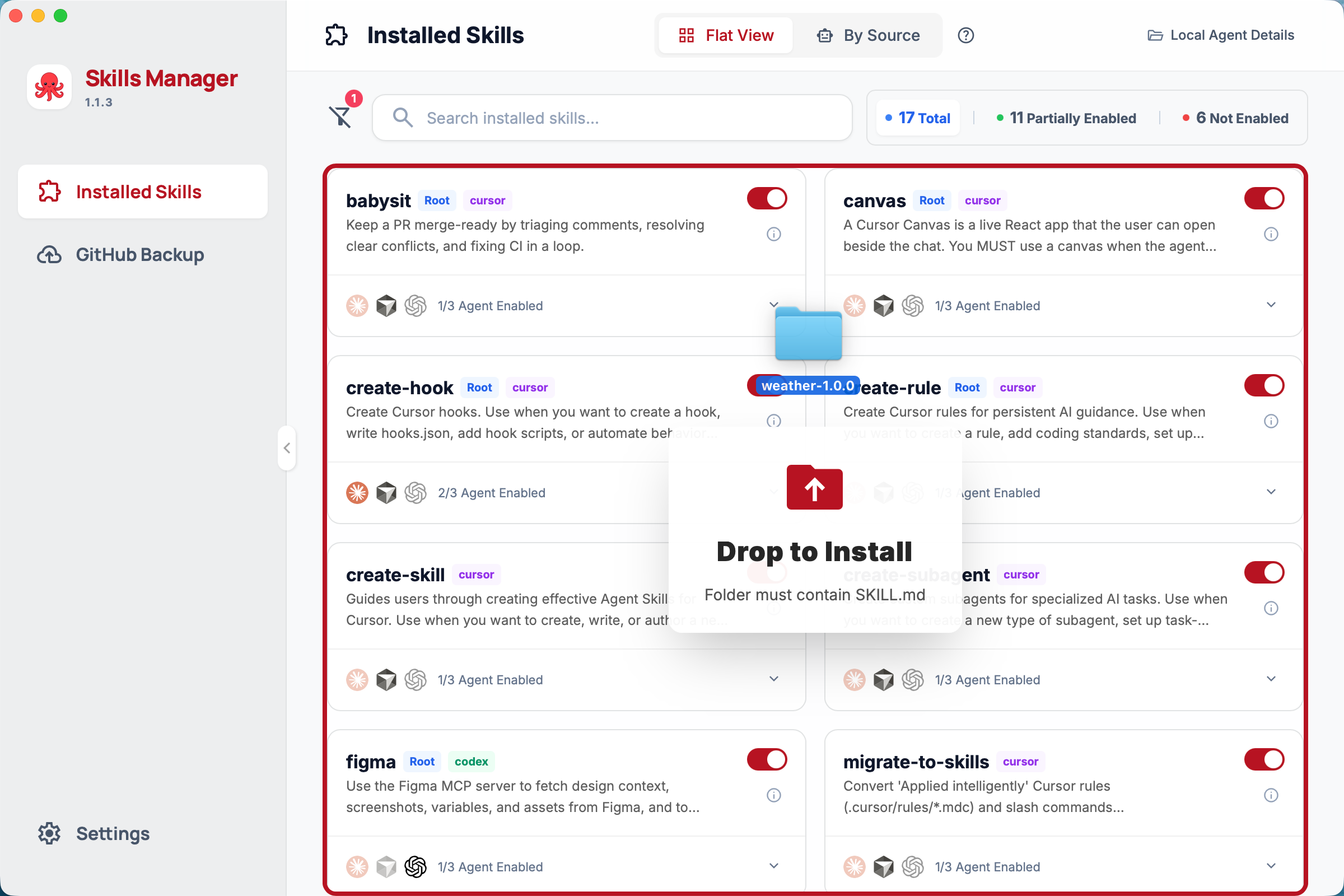1344x896 pixels.
Task: Click the info icon on migrate-to-skills card
Action: (1270, 795)
